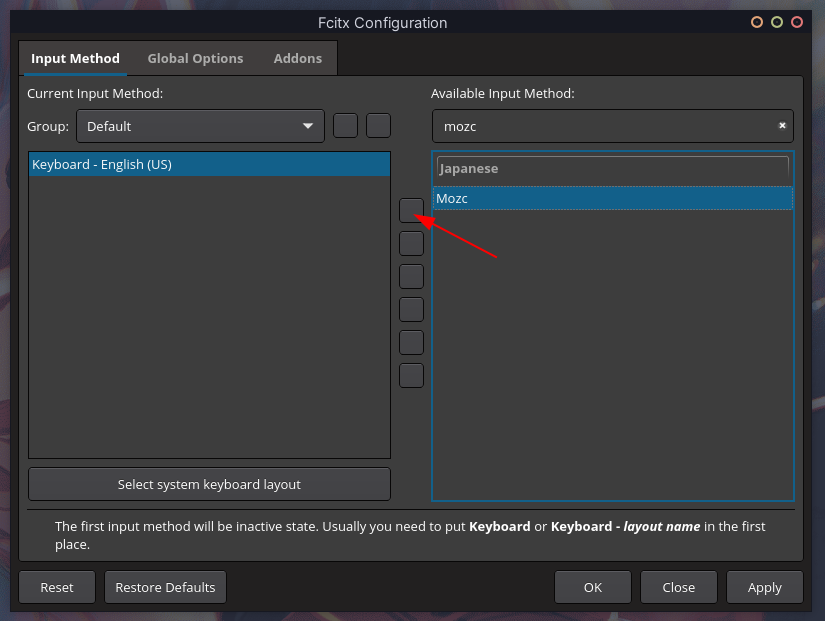Image resolution: width=825 pixels, height=621 pixels.
Task: Click the remove input method button below it
Action: [411, 243]
